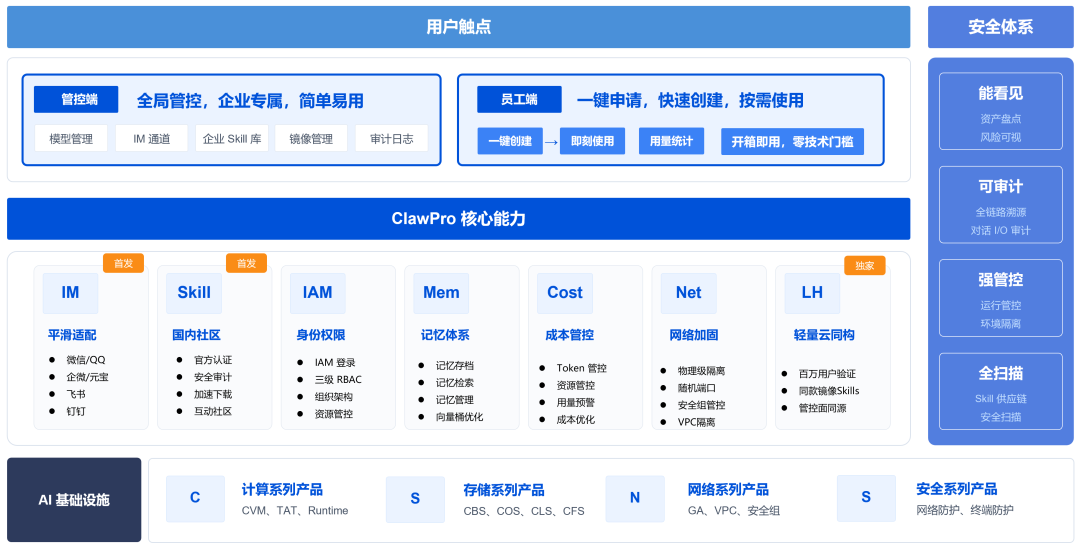Click the C icon for 计算系列产品
Screen dimensions: 1080x548
pyautogui.click(x=196, y=498)
